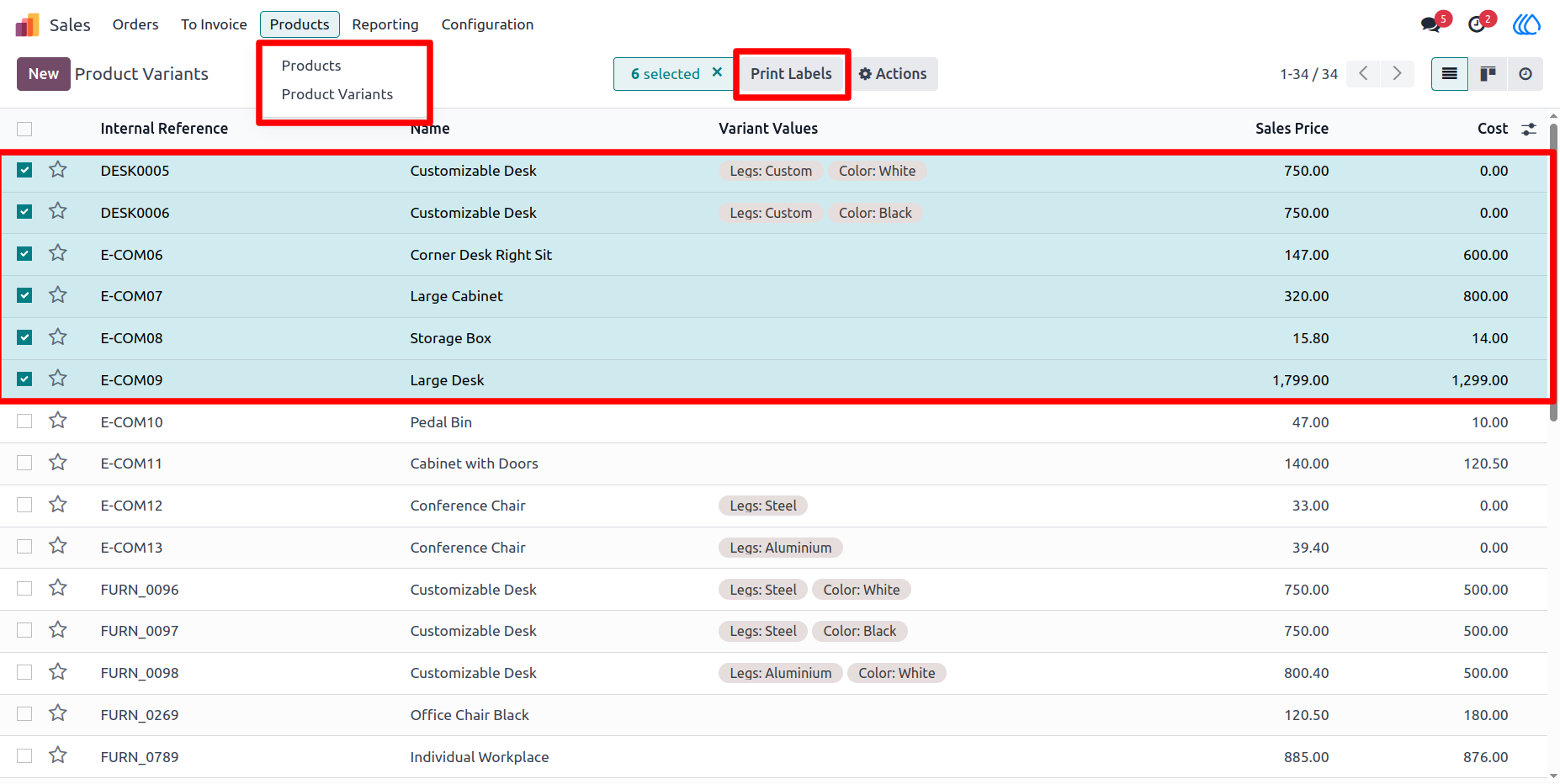Open the activities clock icon in header
Viewport: 1560px width, 784px height.
pyautogui.click(x=1477, y=24)
